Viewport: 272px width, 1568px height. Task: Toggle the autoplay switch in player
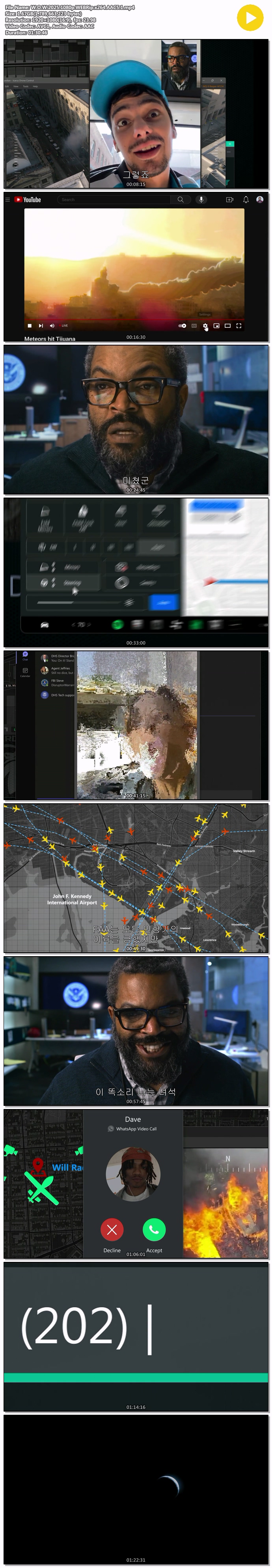click(182, 326)
